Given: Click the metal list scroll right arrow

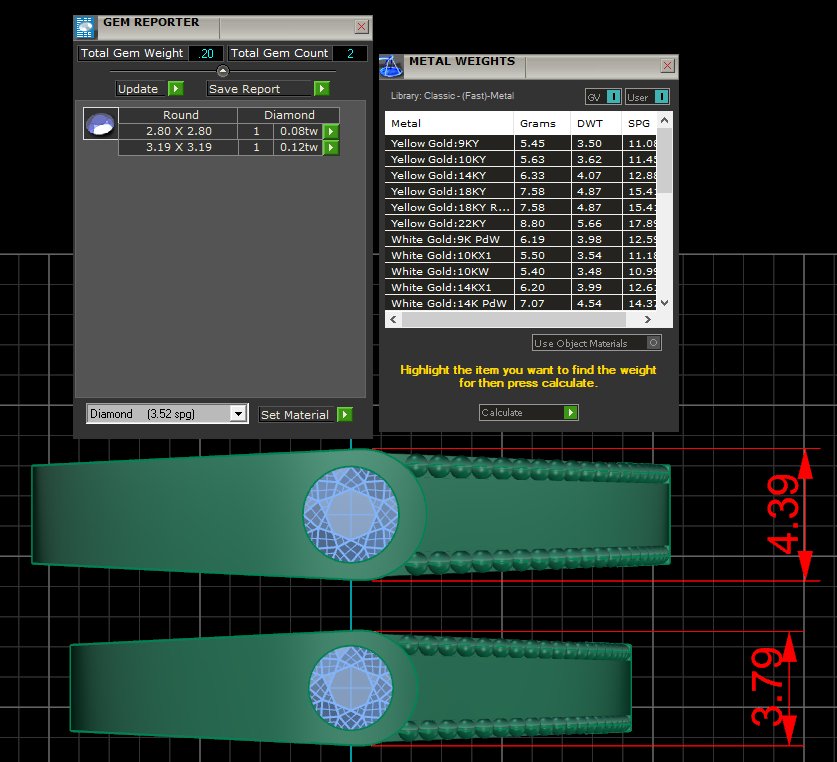Looking at the screenshot, I should (x=648, y=319).
